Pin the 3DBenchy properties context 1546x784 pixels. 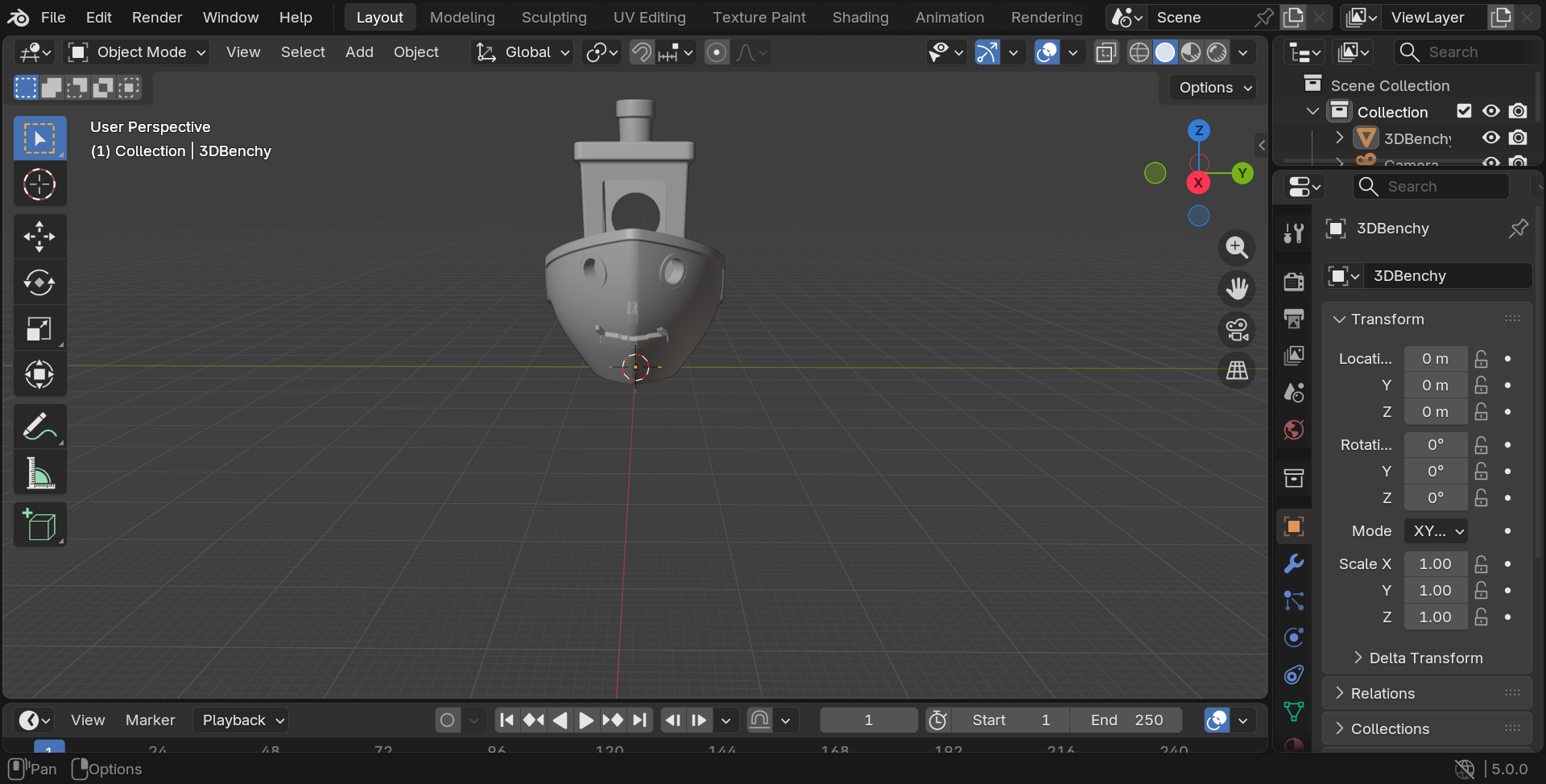point(1518,229)
